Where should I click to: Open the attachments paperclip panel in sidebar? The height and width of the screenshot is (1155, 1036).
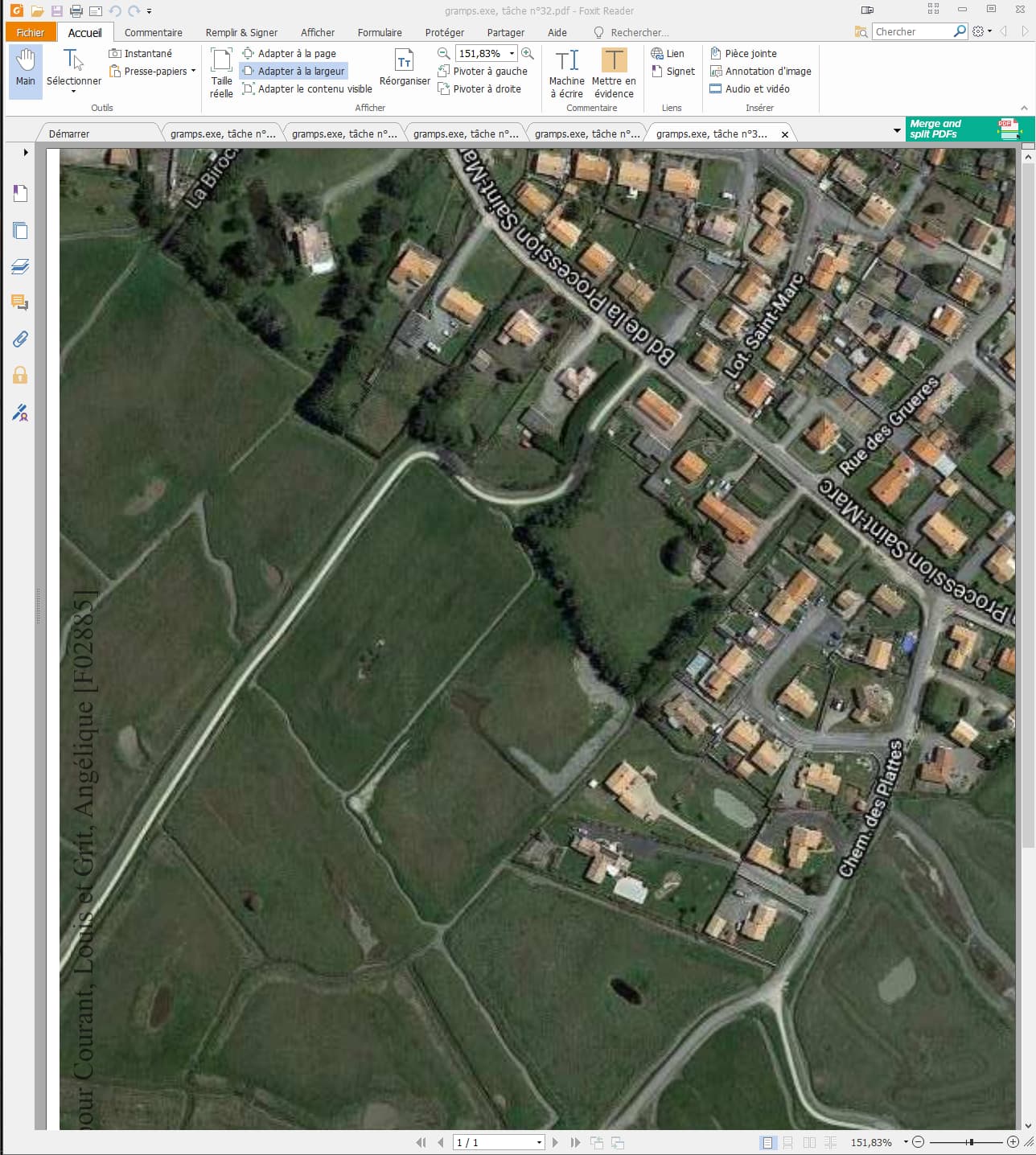pyautogui.click(x=20, y=339)
